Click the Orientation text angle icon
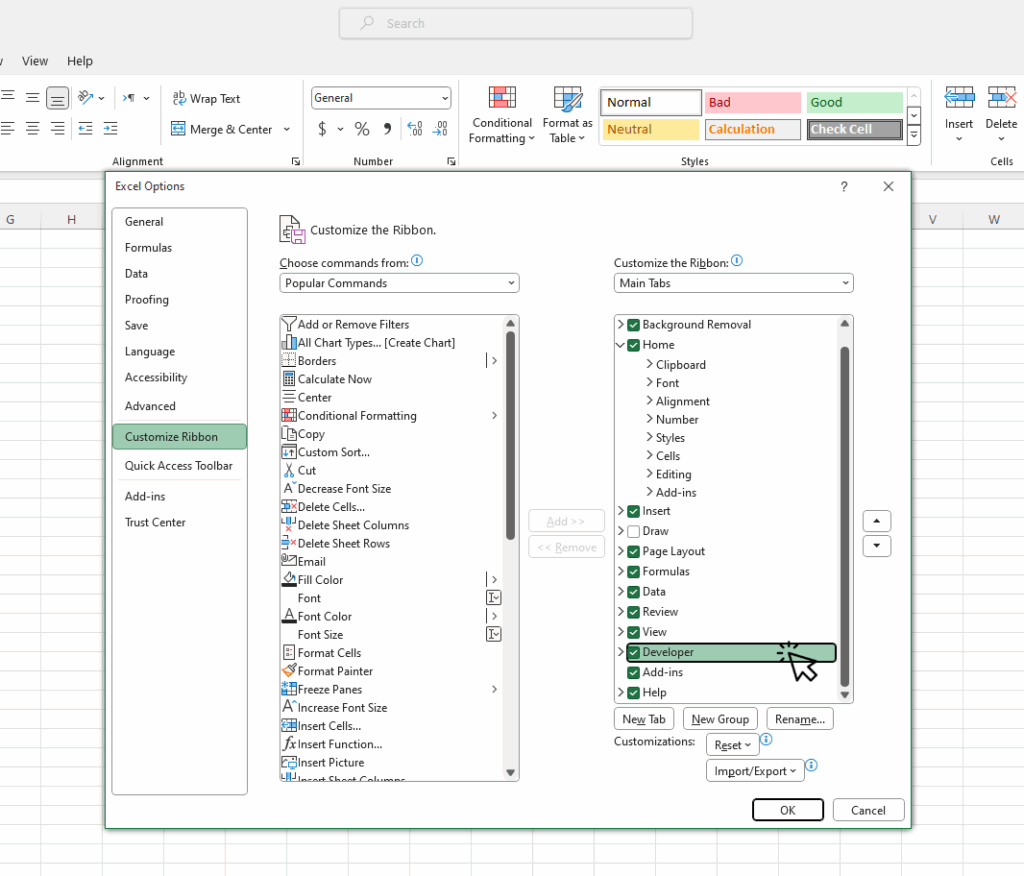This screenshot has width=1024, height=876. click(x=86, y=98)
